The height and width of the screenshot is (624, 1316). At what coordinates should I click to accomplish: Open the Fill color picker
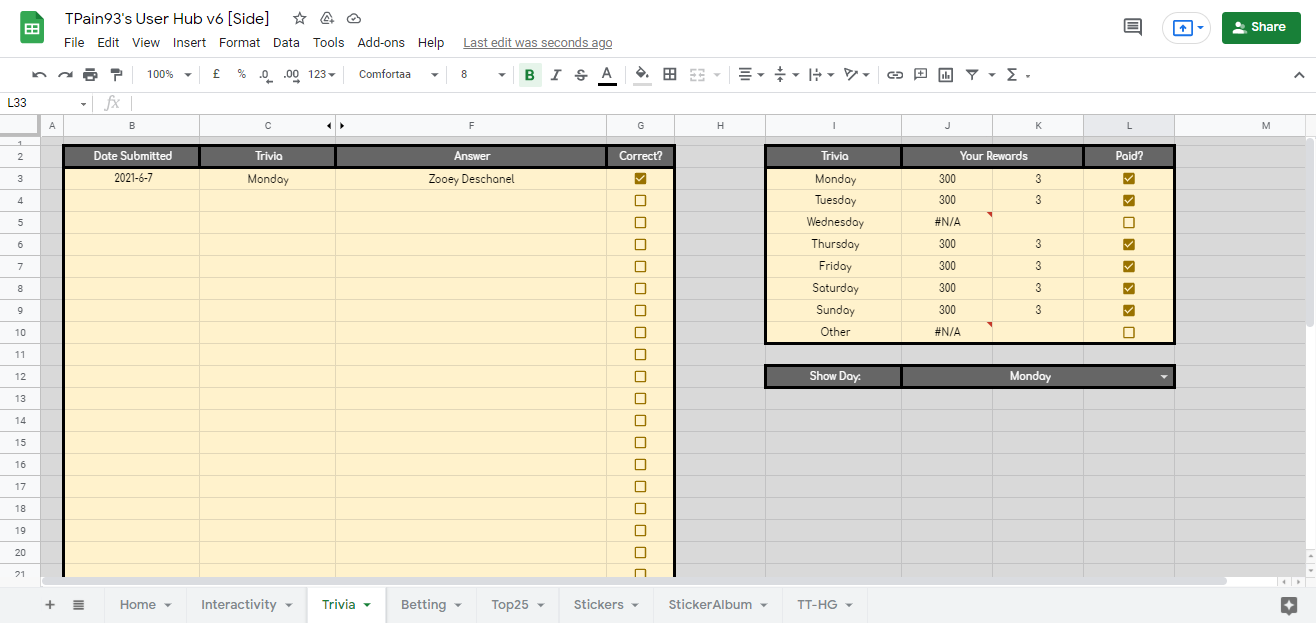point(642,75)
